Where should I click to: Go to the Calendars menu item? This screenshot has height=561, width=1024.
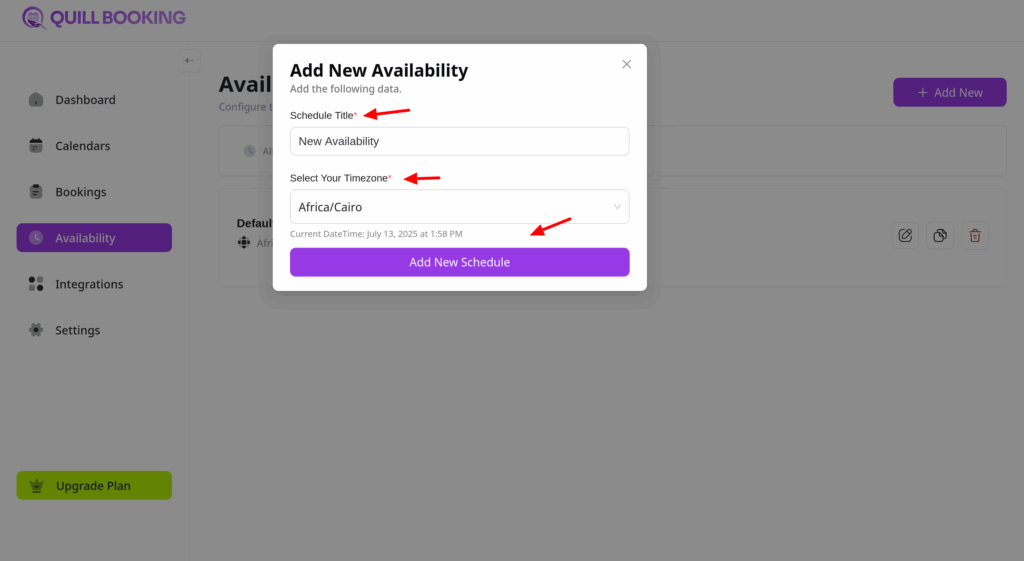(x=82, y=146)
